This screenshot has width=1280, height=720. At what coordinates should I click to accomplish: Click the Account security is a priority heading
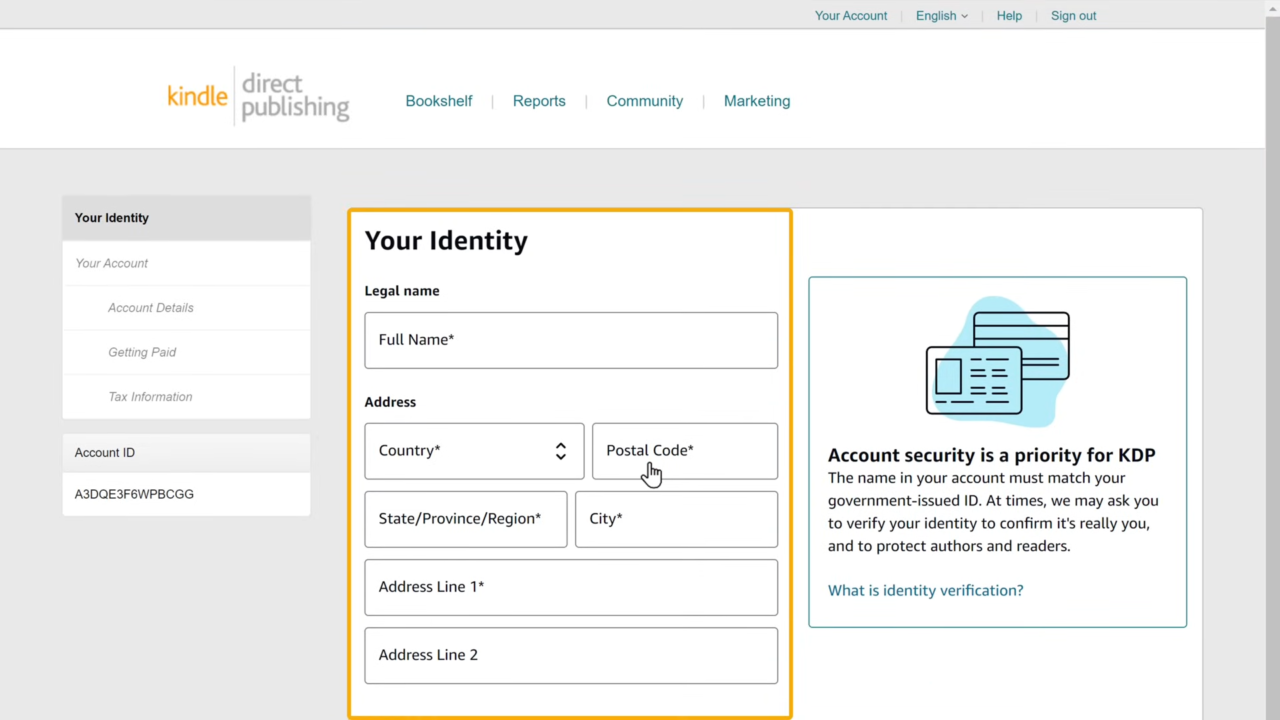(x=992, y=455)
